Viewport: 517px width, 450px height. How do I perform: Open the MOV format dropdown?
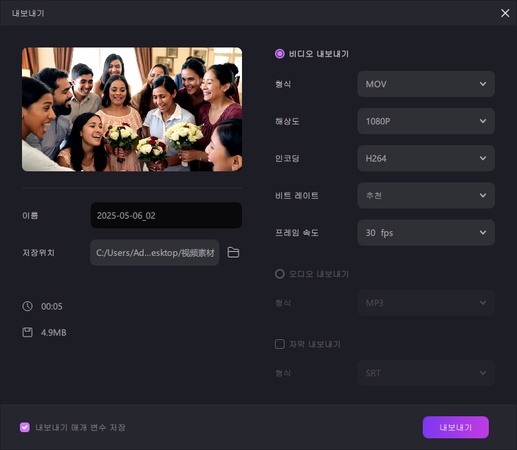pyautogui.click(x=426, y=84)
